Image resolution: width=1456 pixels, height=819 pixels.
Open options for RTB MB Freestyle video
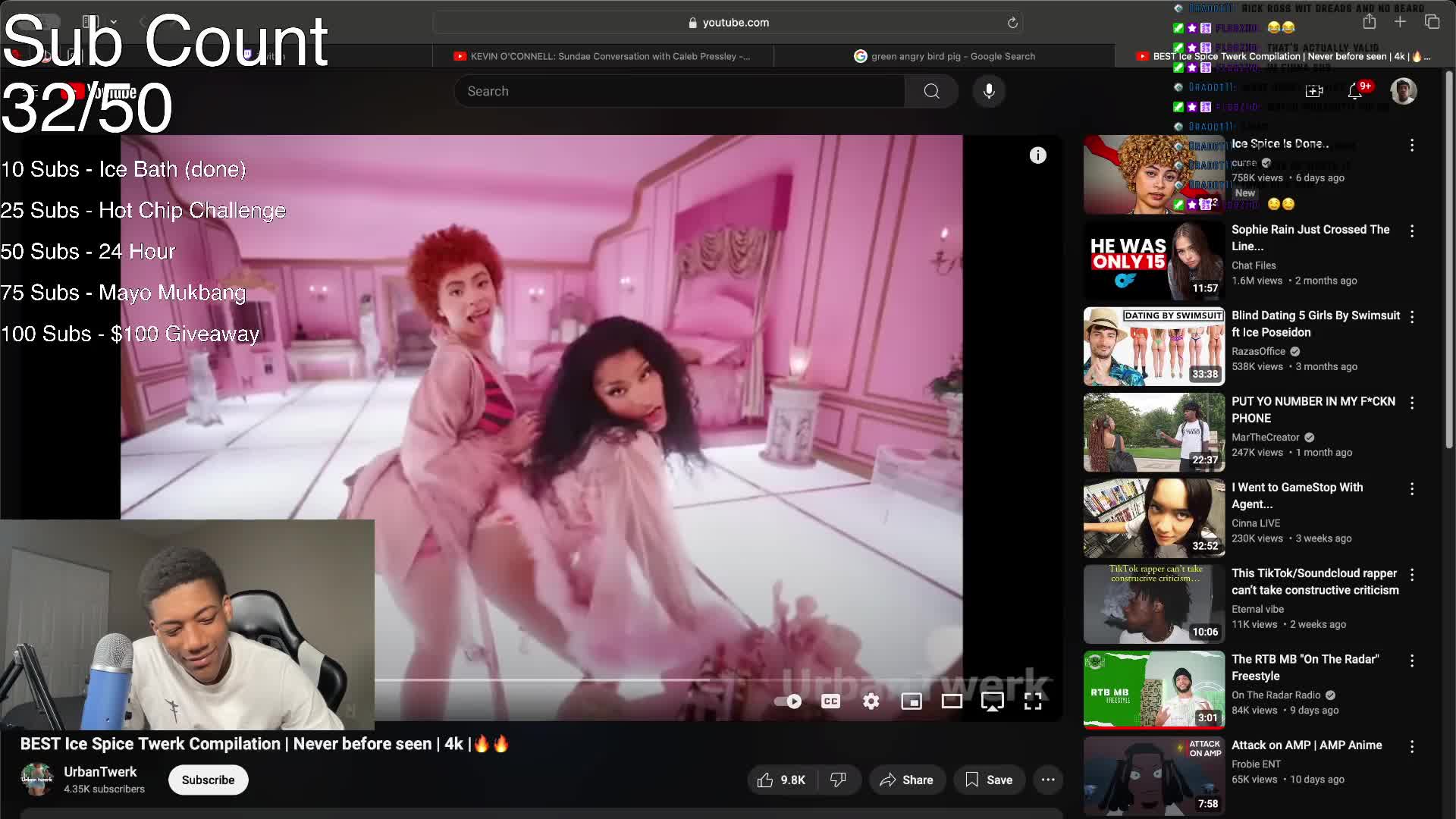pos(1412,661)
